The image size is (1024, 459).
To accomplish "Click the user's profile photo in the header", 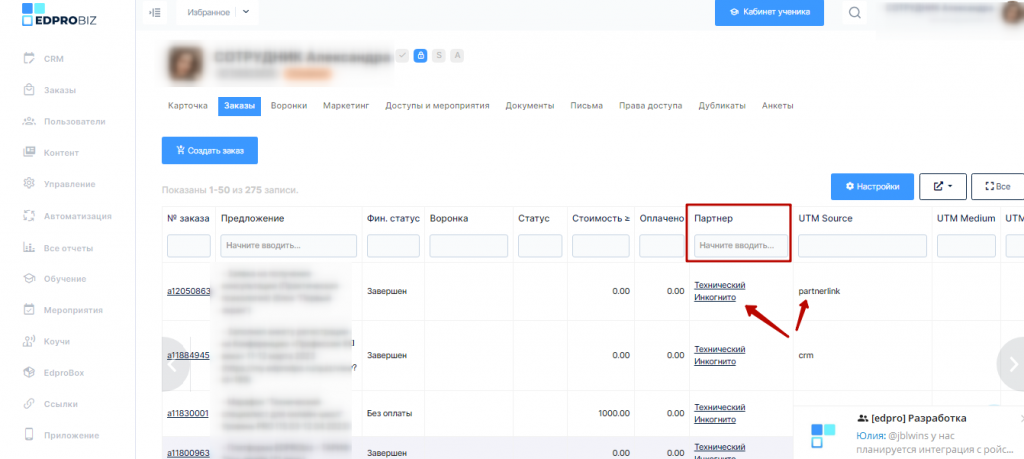I will click(x=185, y=64).
